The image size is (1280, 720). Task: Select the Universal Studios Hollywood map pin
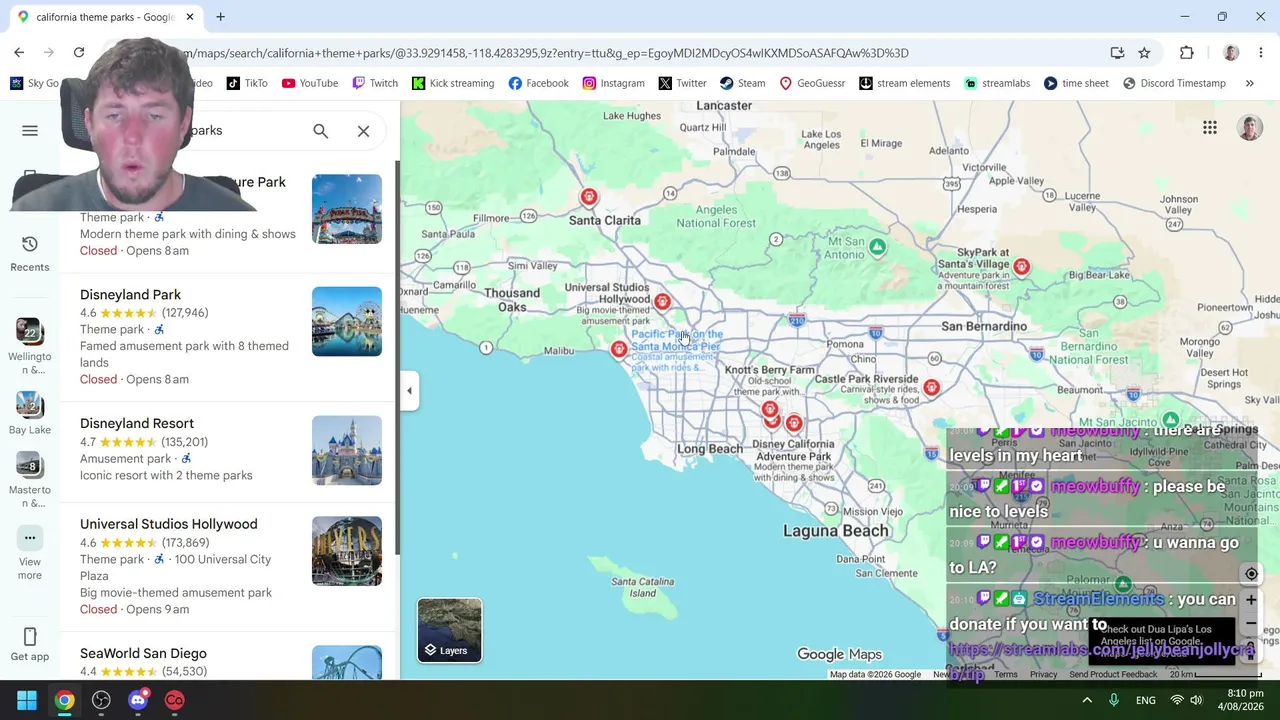coord(662,301)
